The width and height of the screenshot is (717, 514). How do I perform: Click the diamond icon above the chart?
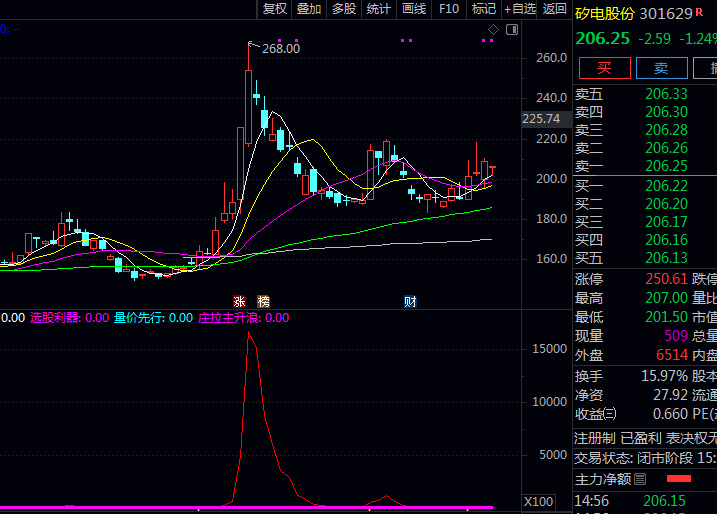[493, 30]
